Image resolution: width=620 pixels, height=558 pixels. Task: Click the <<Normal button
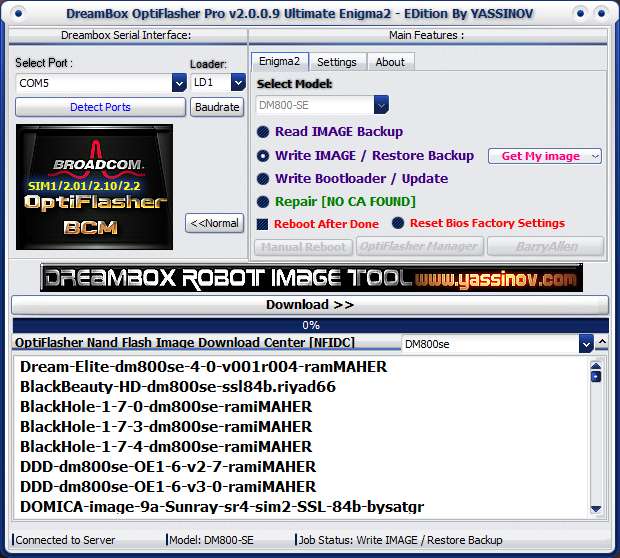coord(214,223)
